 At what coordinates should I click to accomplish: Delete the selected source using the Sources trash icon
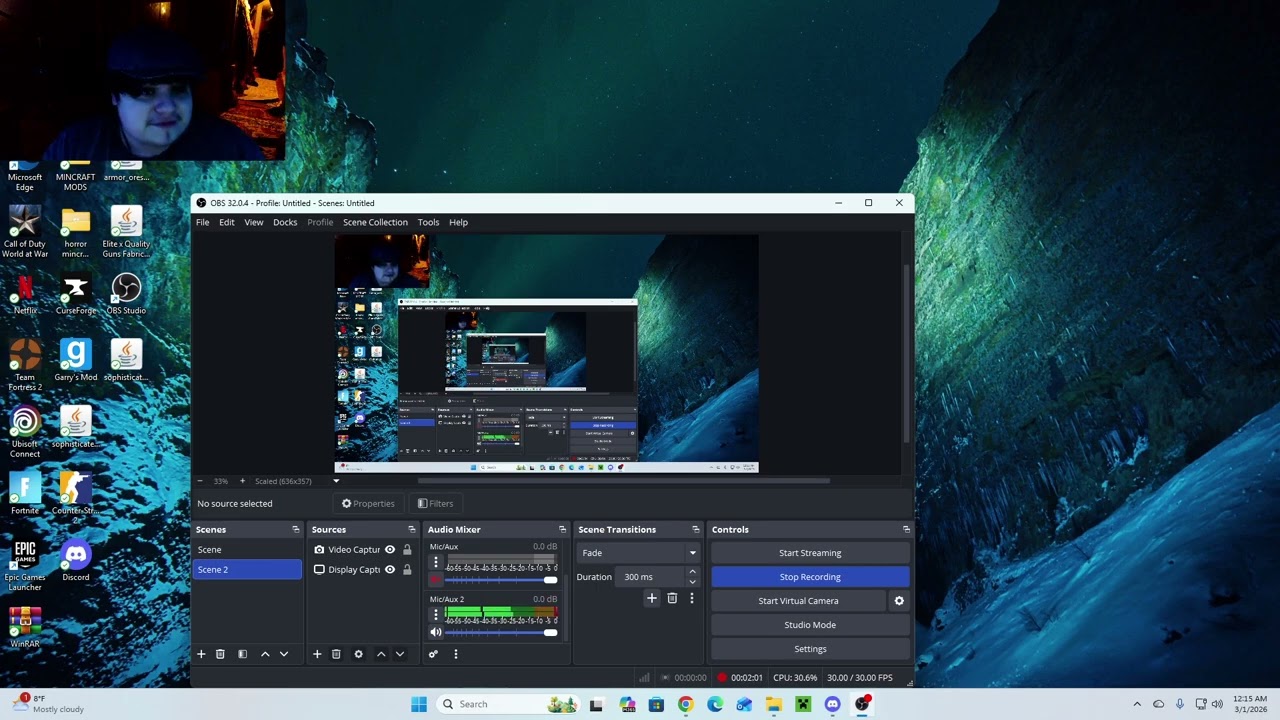click(x=336, y=654)
